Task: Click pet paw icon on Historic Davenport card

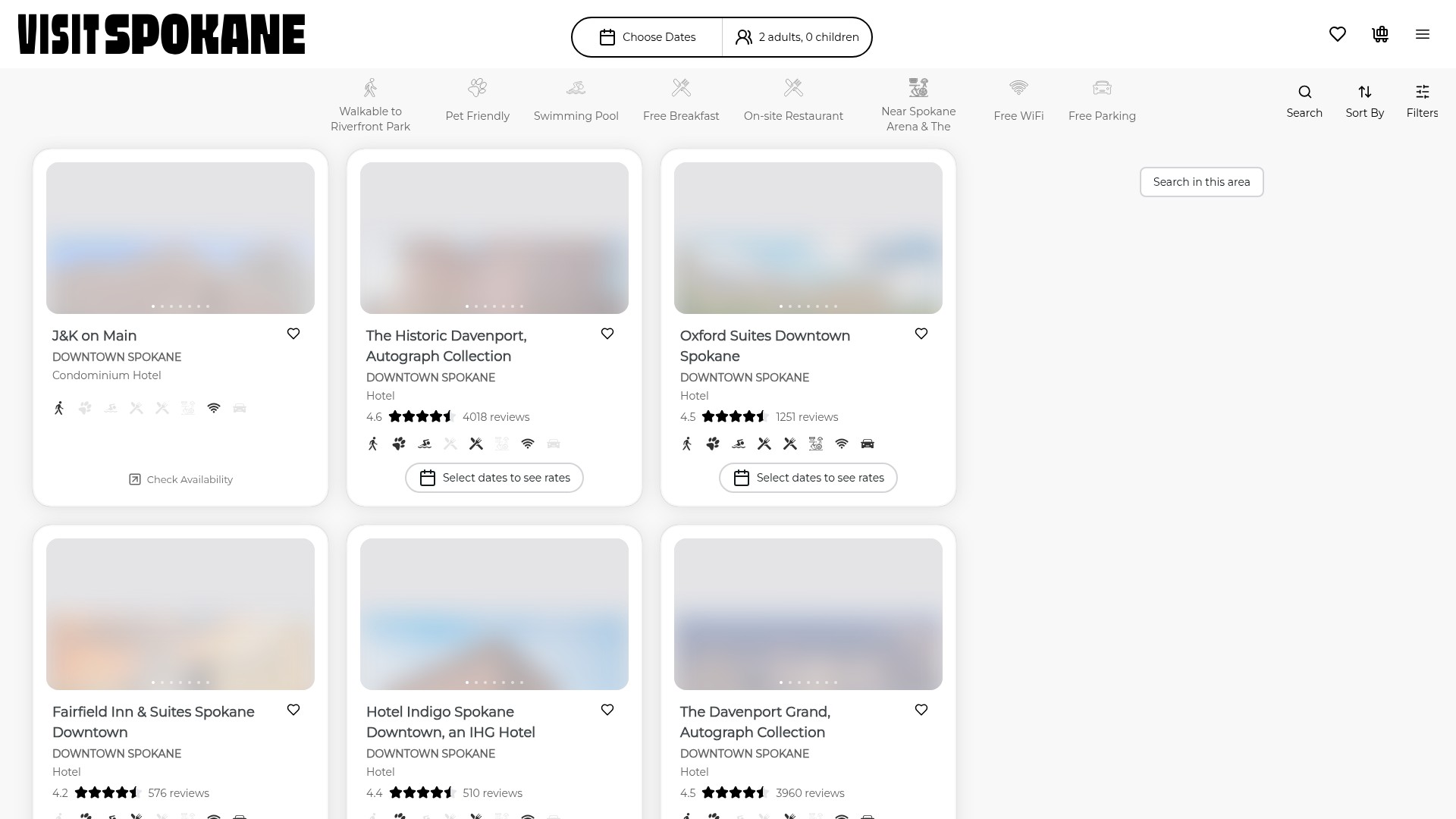Action: pos(399,444)
